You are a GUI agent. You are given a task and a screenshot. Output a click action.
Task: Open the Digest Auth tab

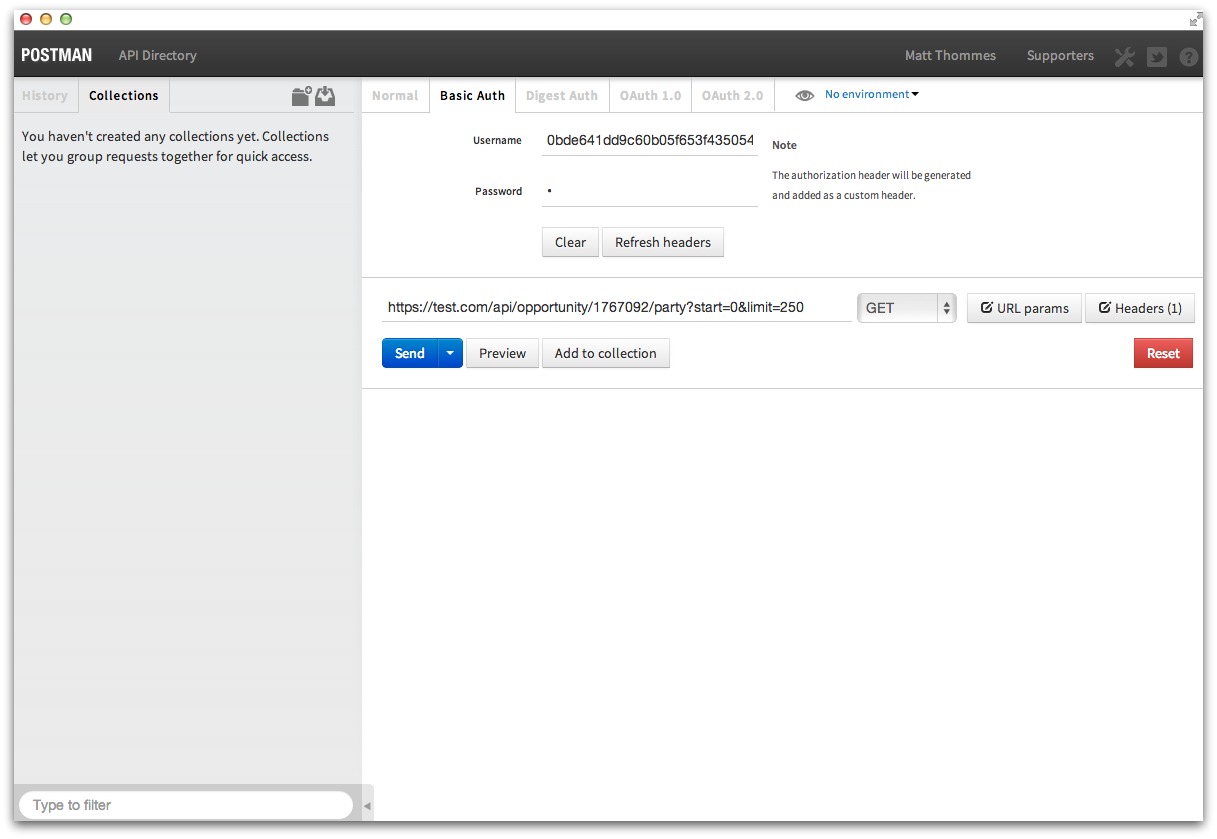pyautogui.click(x=562, y=95)
